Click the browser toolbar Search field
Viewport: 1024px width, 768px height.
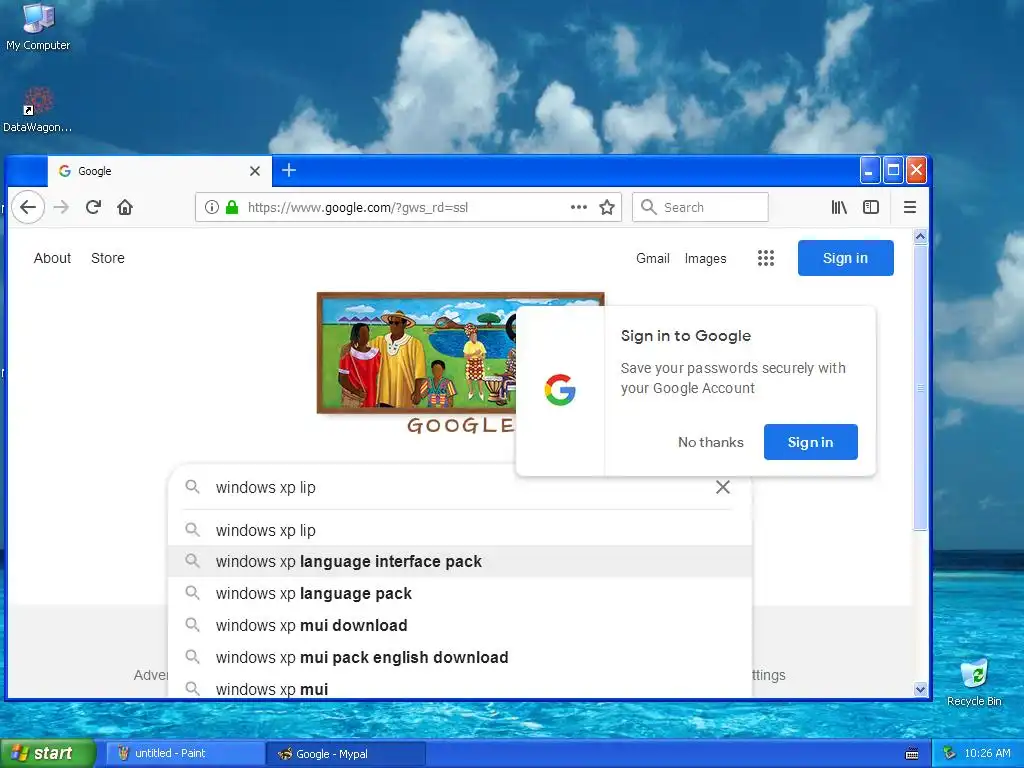(x=700, y=208)
